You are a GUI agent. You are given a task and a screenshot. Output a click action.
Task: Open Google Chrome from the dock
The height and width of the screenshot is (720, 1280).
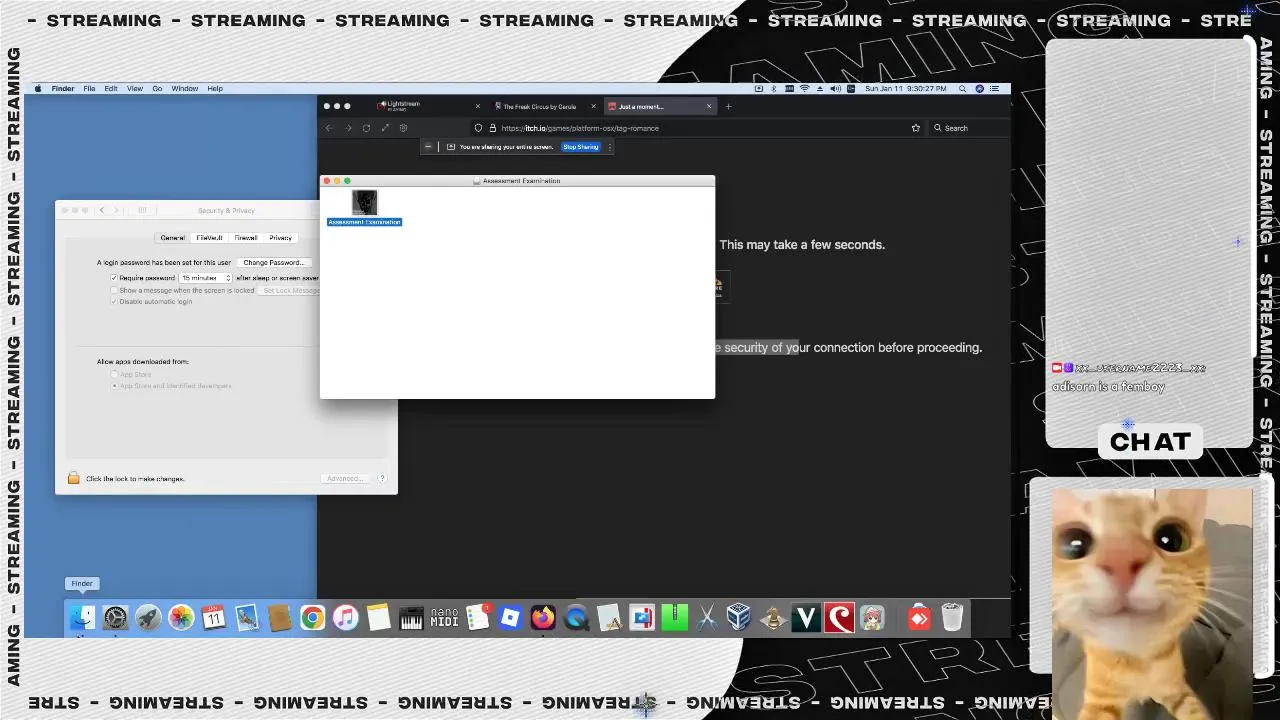coord(313,618)
